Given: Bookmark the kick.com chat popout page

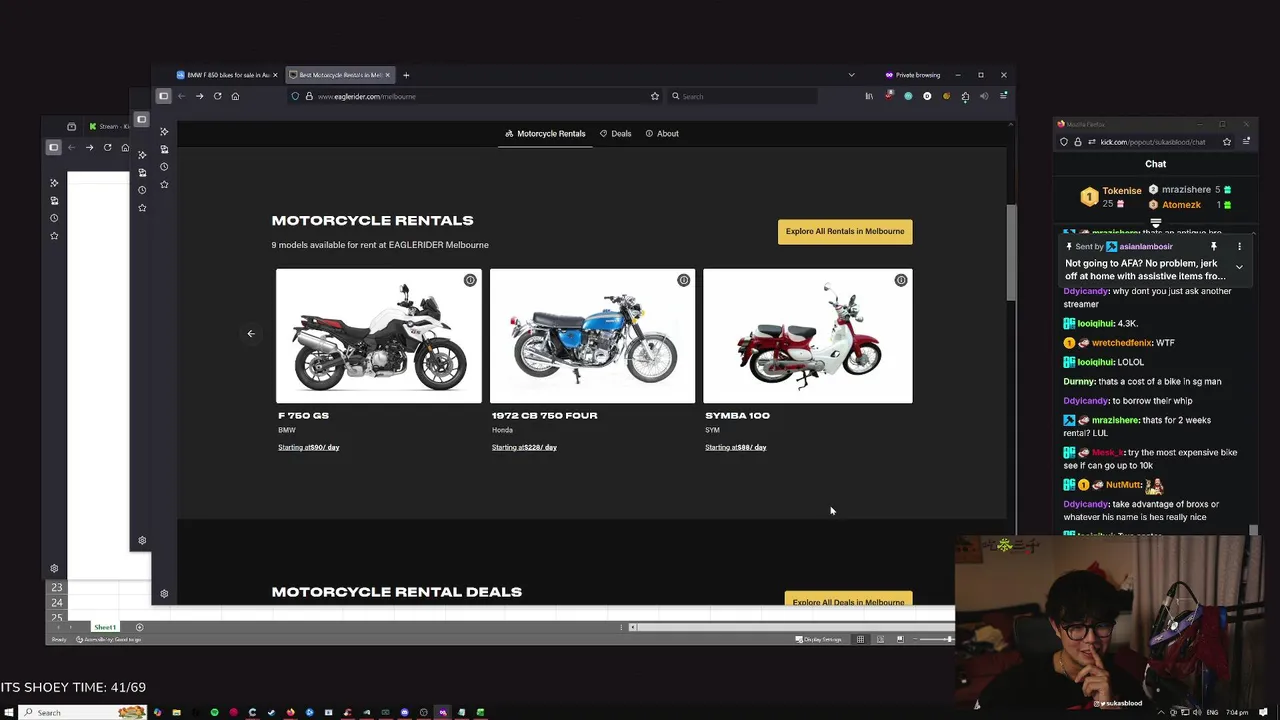Looking at the screenshot, I should [x=1227, y=142].
